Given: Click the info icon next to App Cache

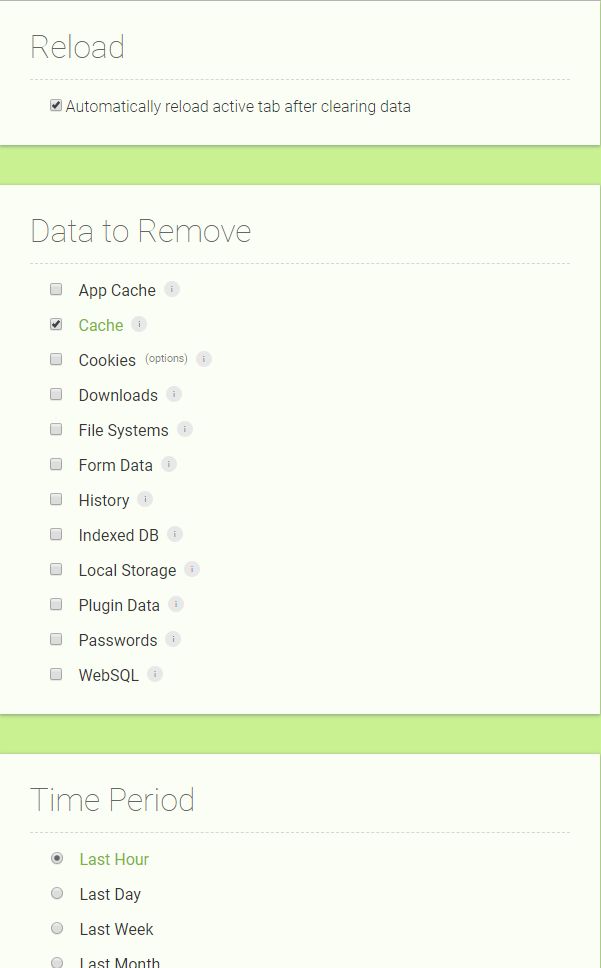Looking at the screenshot, I should [x=172, y=289].
